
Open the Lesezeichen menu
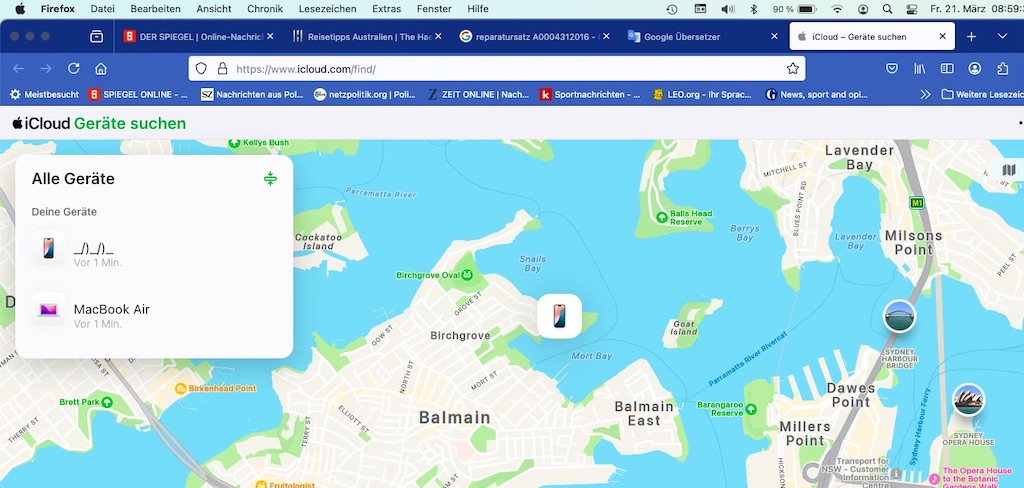pyautogui.click(x=329, y=9)
